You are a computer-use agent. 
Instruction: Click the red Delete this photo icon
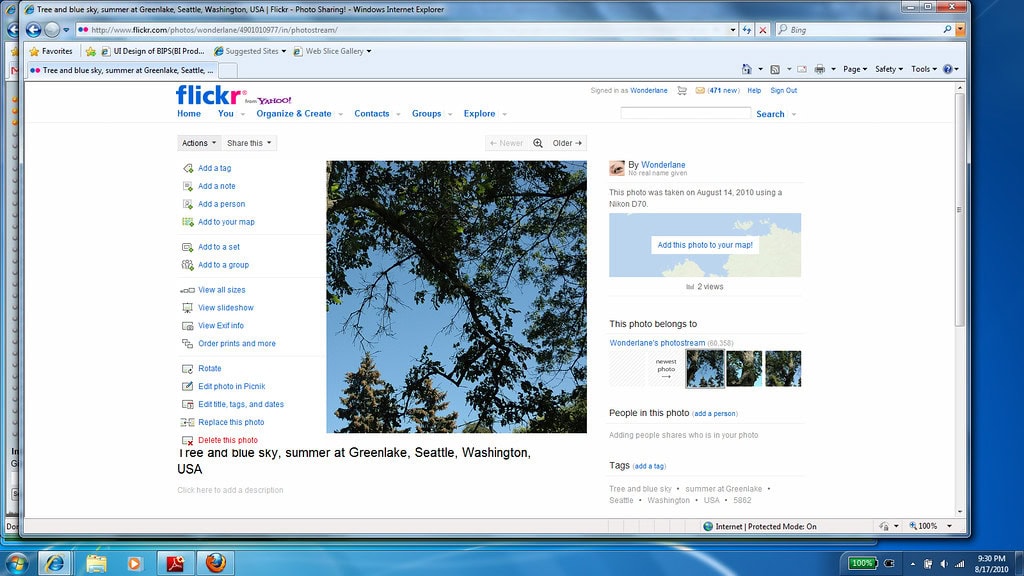click(188, 441)
